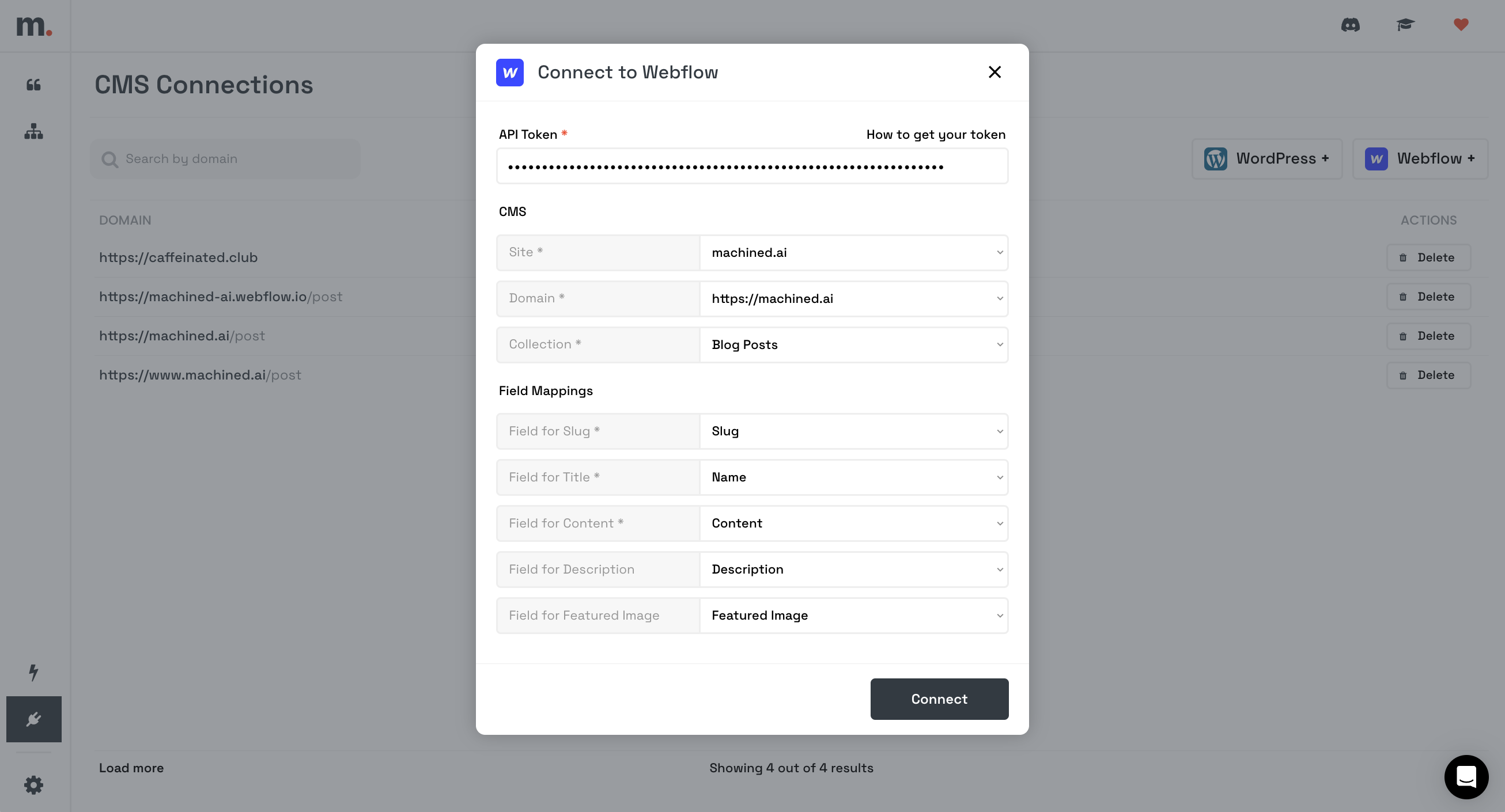Click the Discord icon in header
The height and width of the screenshot is (812, 1505).
pos(1350,25)
